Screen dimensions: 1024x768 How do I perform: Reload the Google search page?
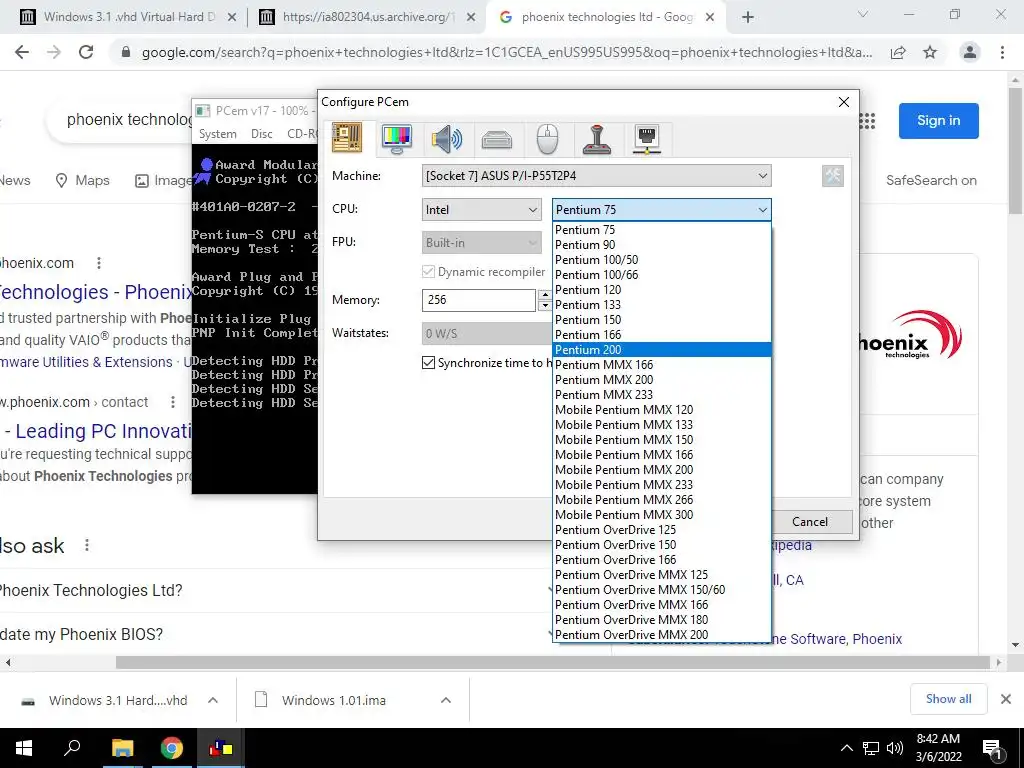(x=86, y=52)
